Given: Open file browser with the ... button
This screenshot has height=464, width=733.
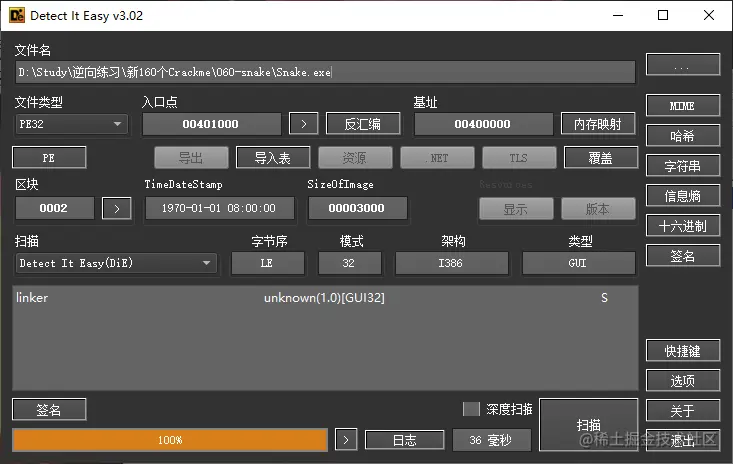Looking at the screenshot, I should coord(683,64).
